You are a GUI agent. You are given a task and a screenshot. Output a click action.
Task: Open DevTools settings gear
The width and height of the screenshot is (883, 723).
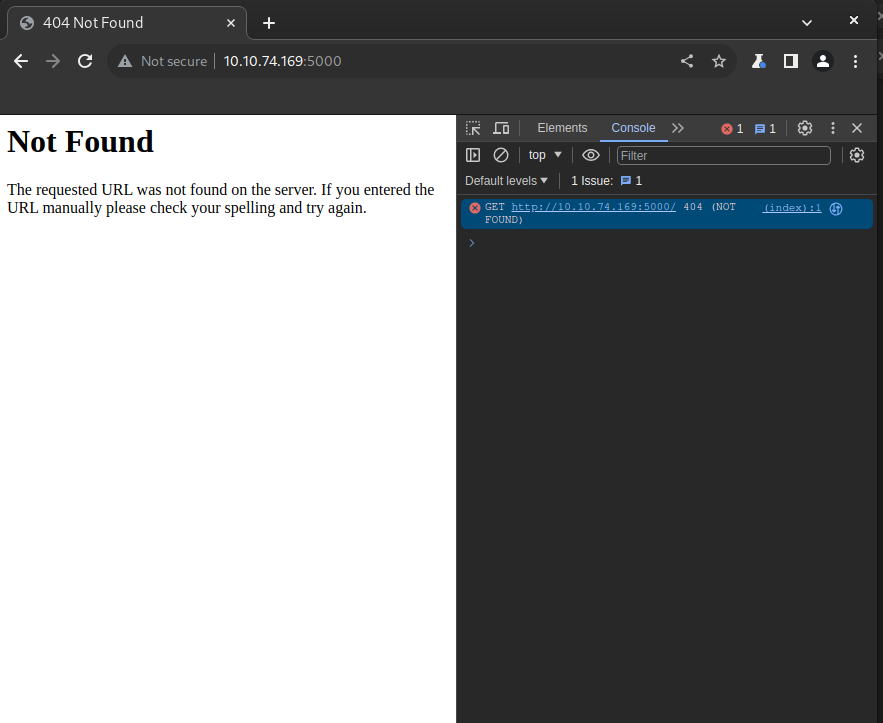(805, 128)
